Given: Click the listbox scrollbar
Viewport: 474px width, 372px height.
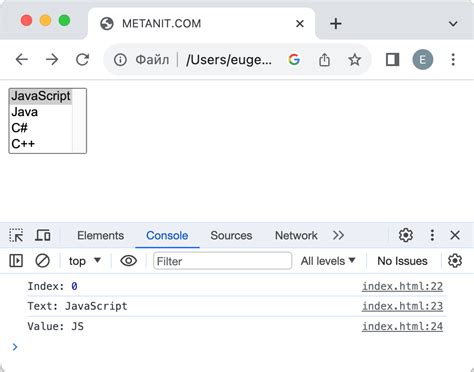Looking at the screenshot, I should [x=79, y=121].
